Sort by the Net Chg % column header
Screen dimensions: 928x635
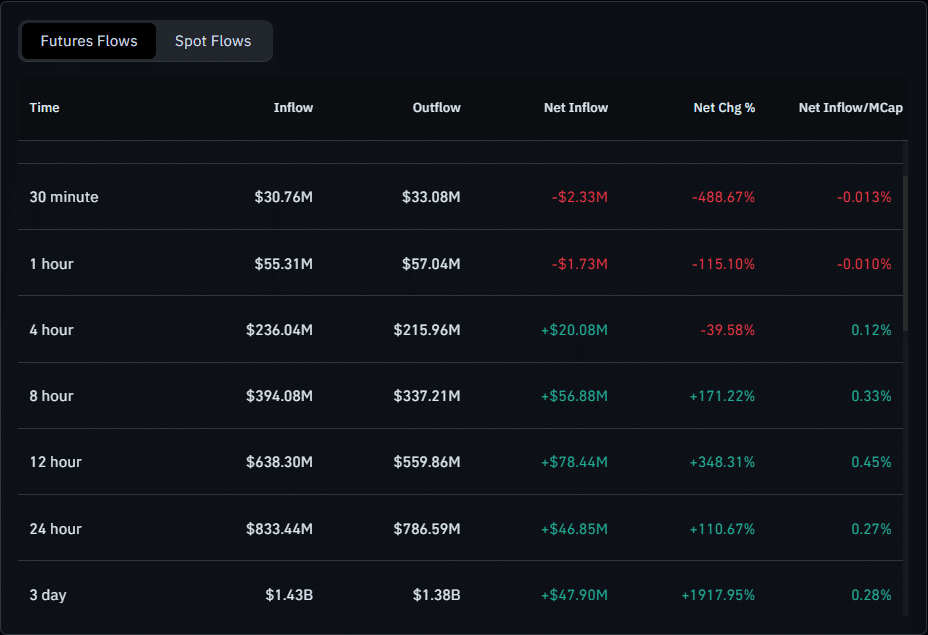tap(724, 107)
